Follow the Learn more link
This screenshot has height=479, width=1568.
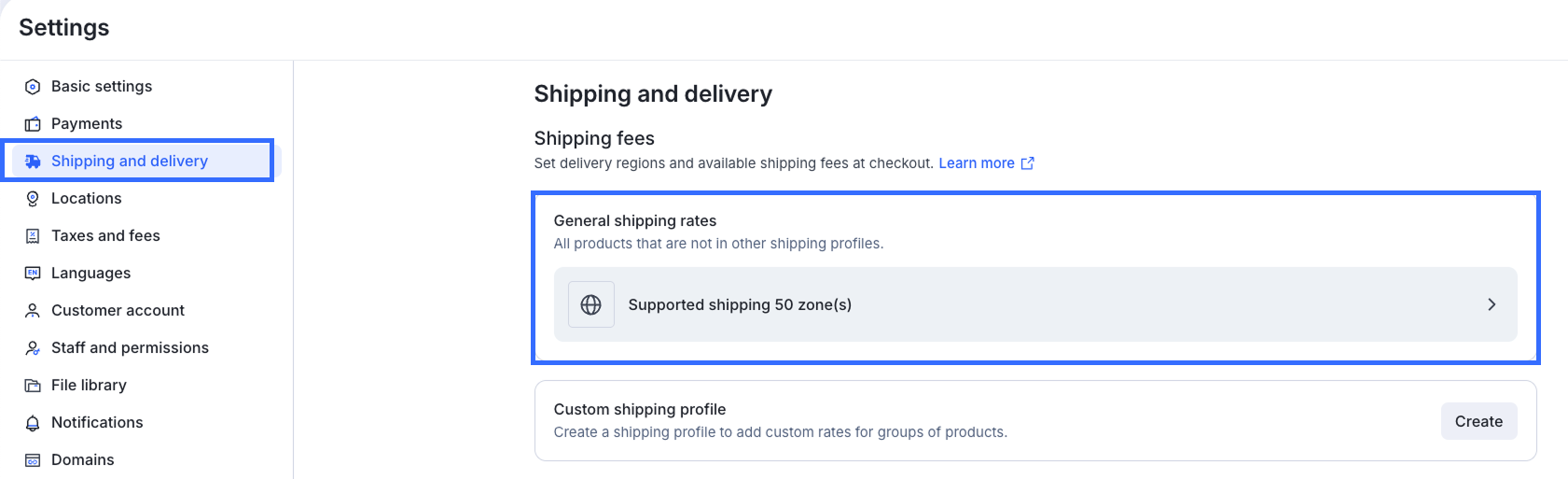coord(976,163)
